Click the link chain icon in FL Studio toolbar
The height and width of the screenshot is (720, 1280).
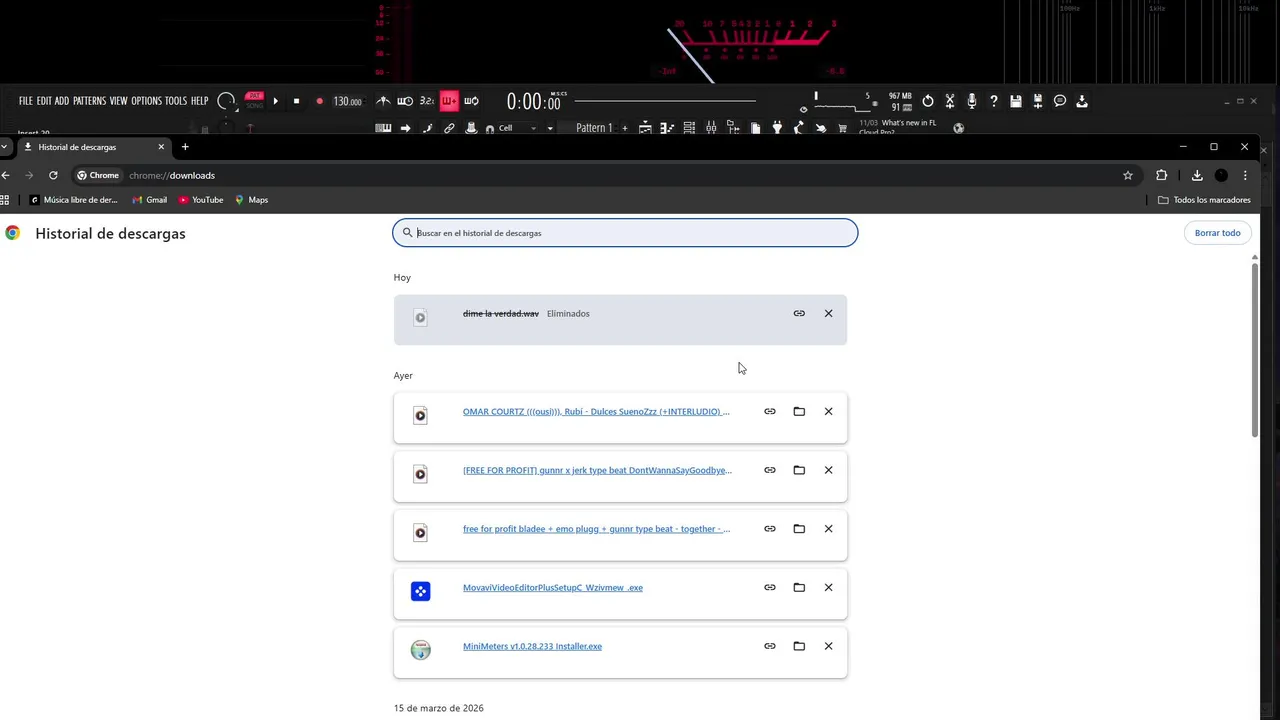point(449,128)
